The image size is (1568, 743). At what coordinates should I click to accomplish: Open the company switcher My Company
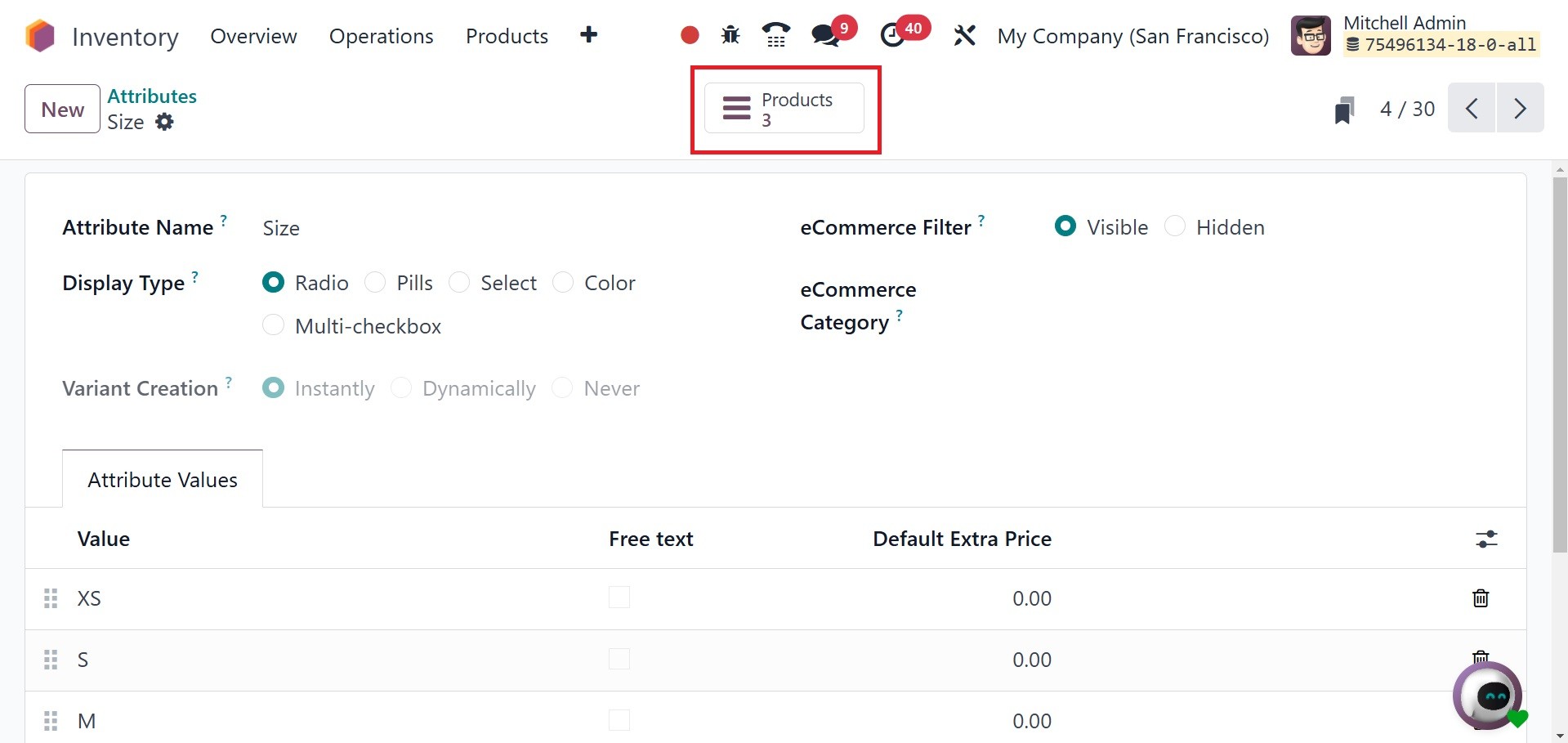(x=1132, y=36)
